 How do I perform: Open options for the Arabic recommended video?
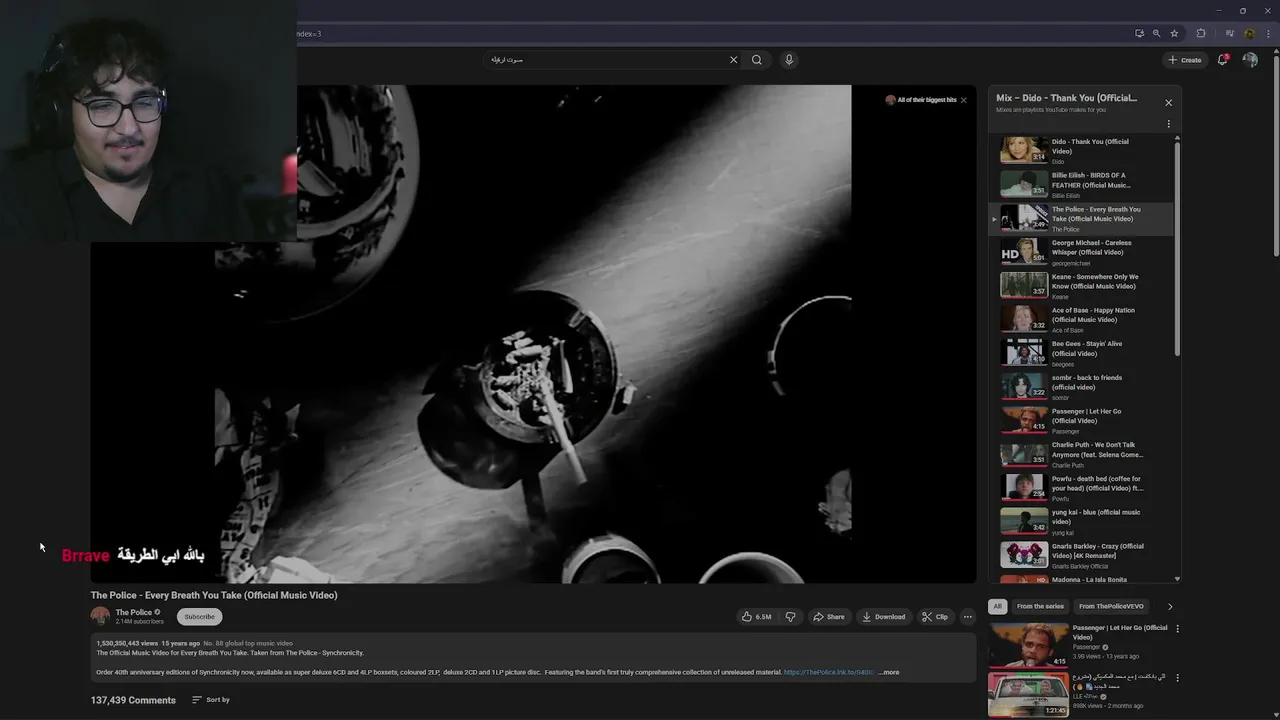pos(1177,678)
